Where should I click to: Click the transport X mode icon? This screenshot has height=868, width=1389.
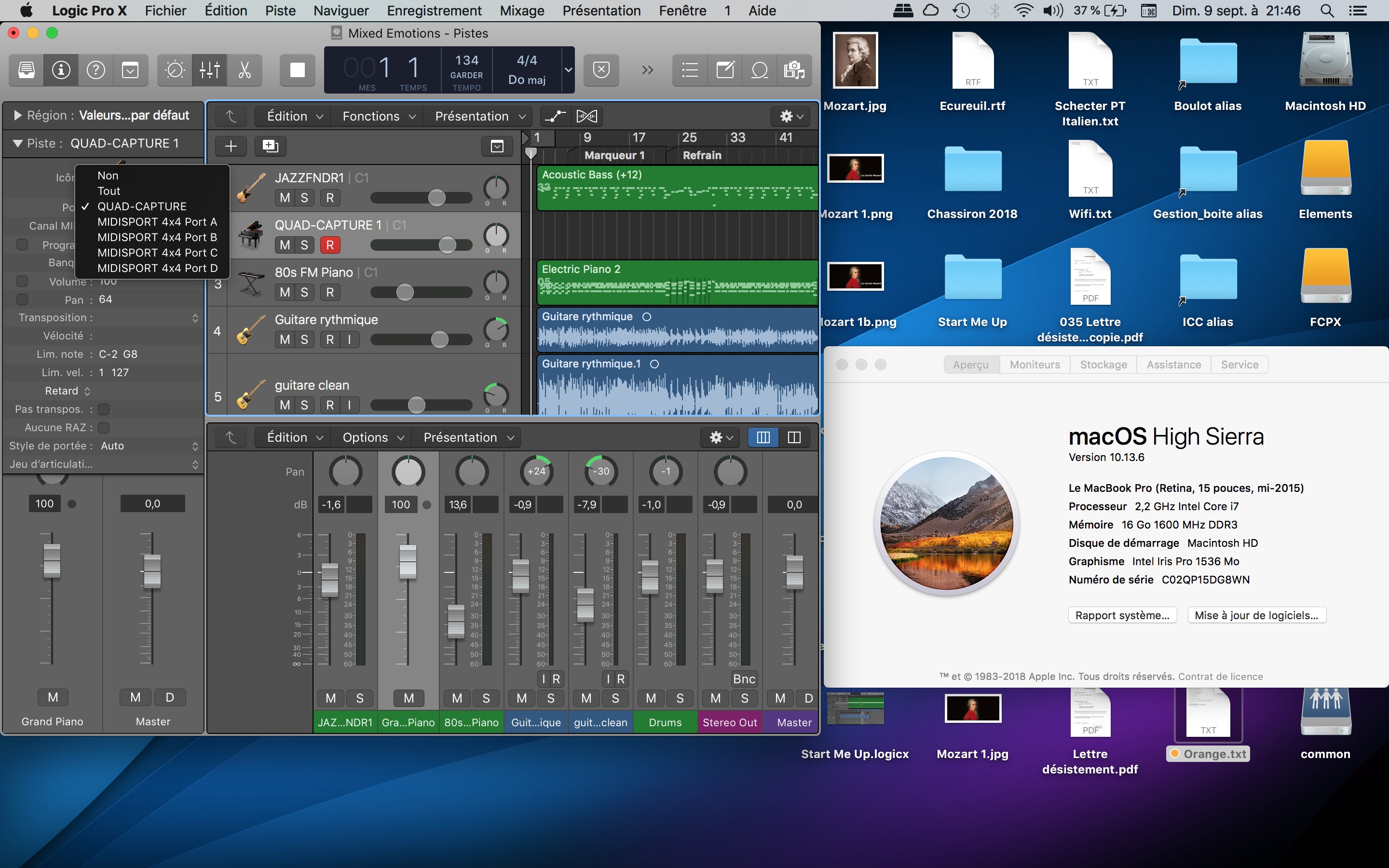[601, 70]
